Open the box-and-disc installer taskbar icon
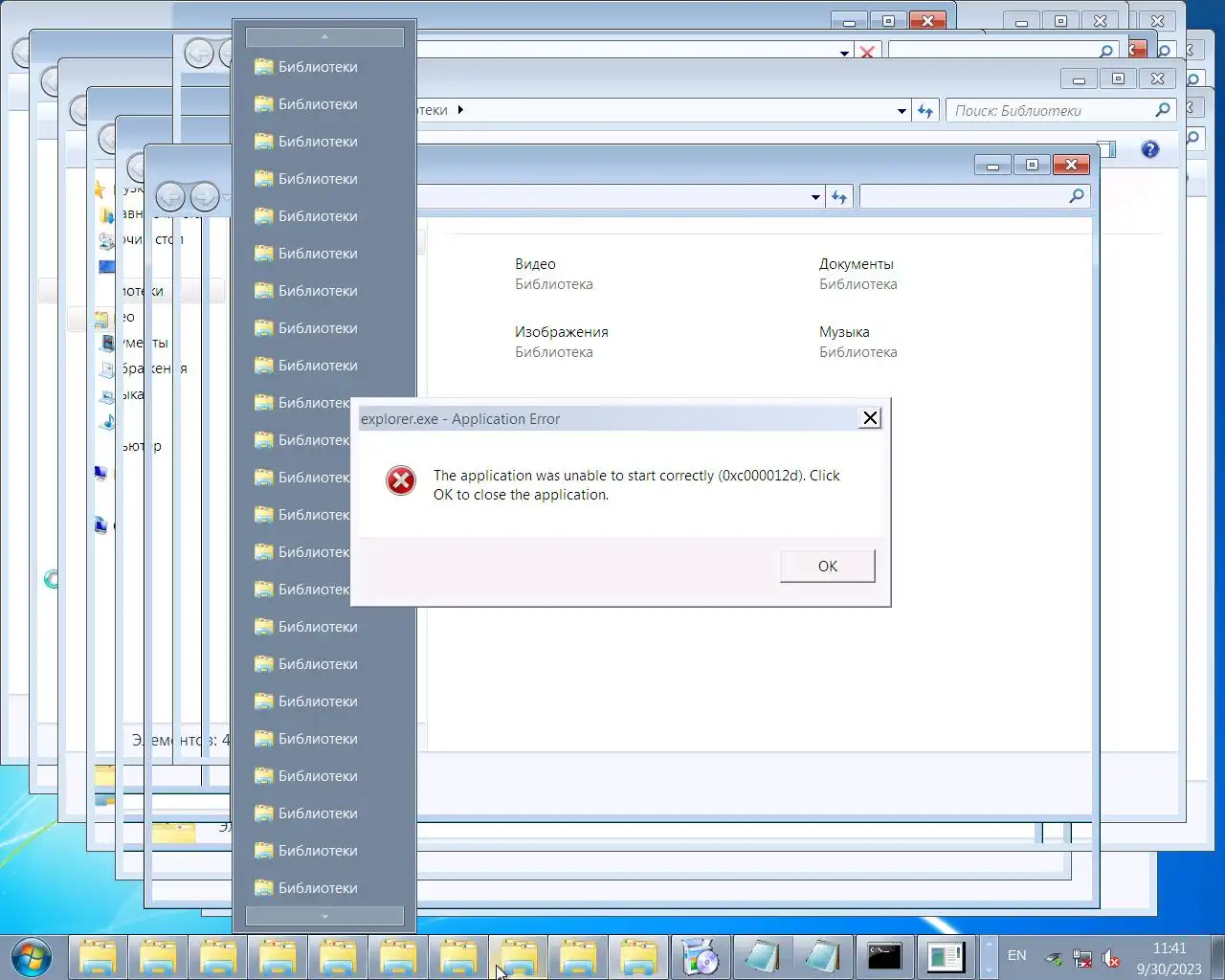1225x980 pixels. tap(701, 957)
